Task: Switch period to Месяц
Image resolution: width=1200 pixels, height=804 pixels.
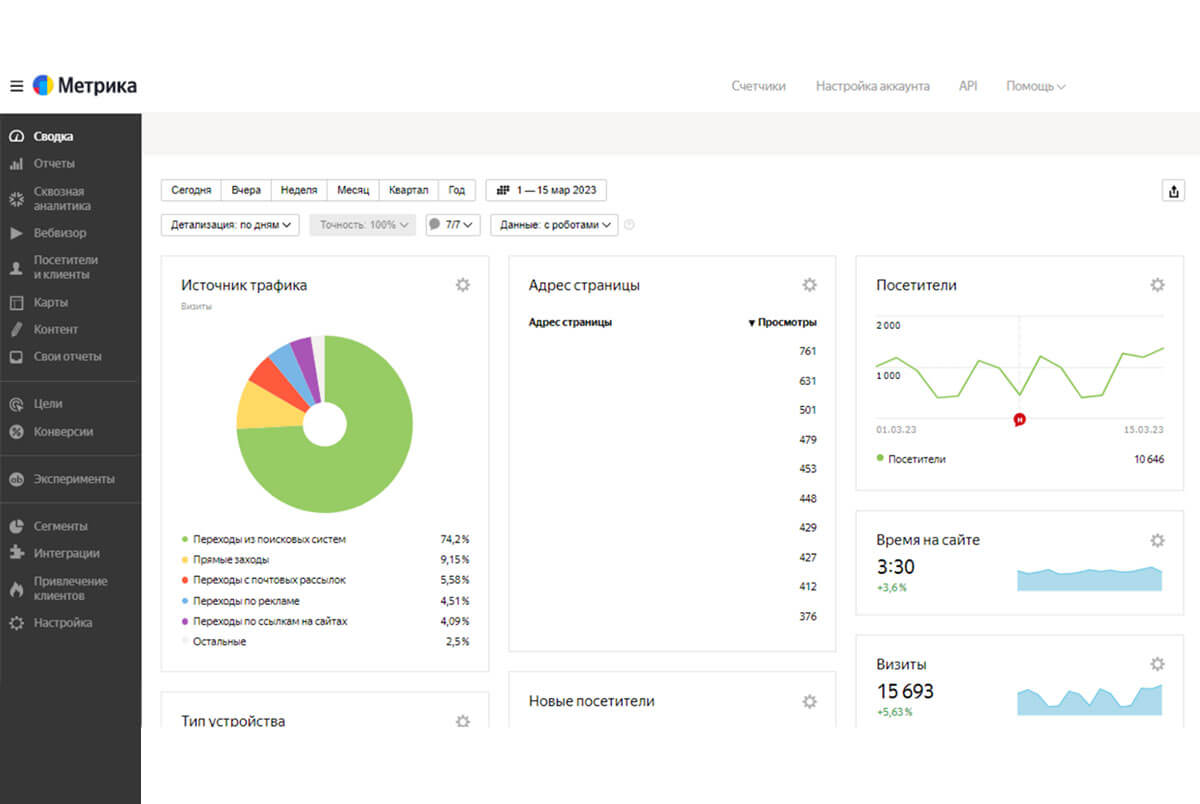Action: (x=353, y=190)
